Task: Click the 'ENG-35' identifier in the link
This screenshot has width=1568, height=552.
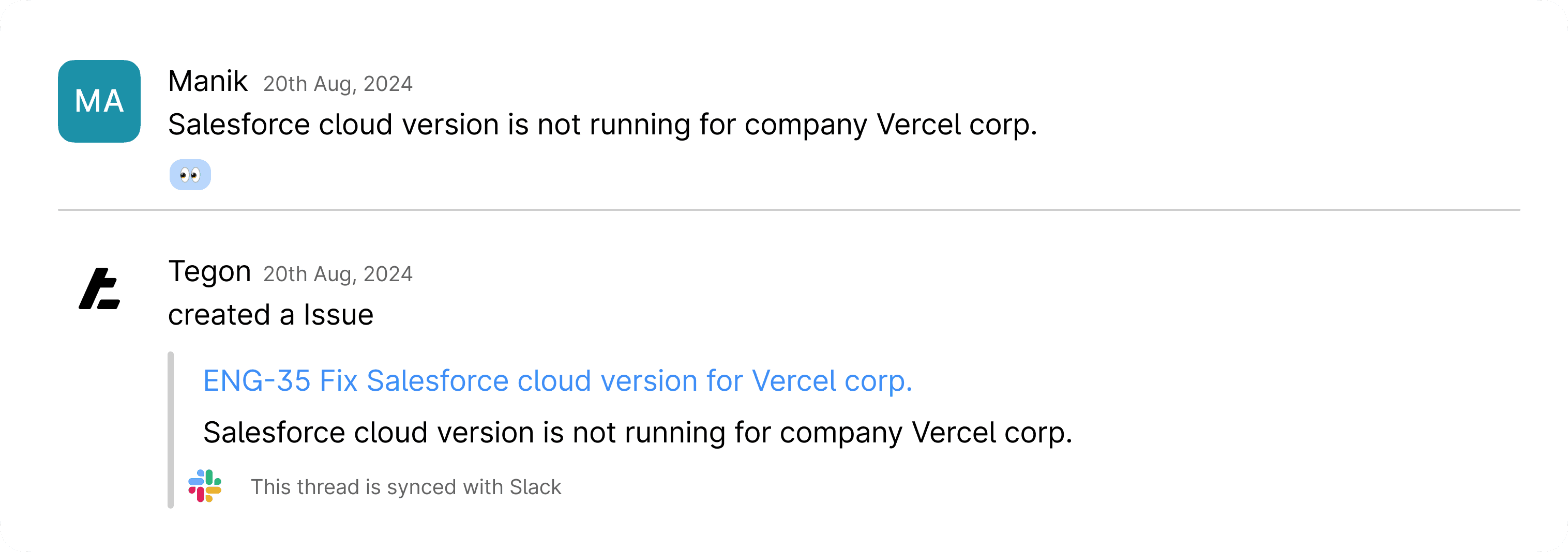Action: click(257, 381)
